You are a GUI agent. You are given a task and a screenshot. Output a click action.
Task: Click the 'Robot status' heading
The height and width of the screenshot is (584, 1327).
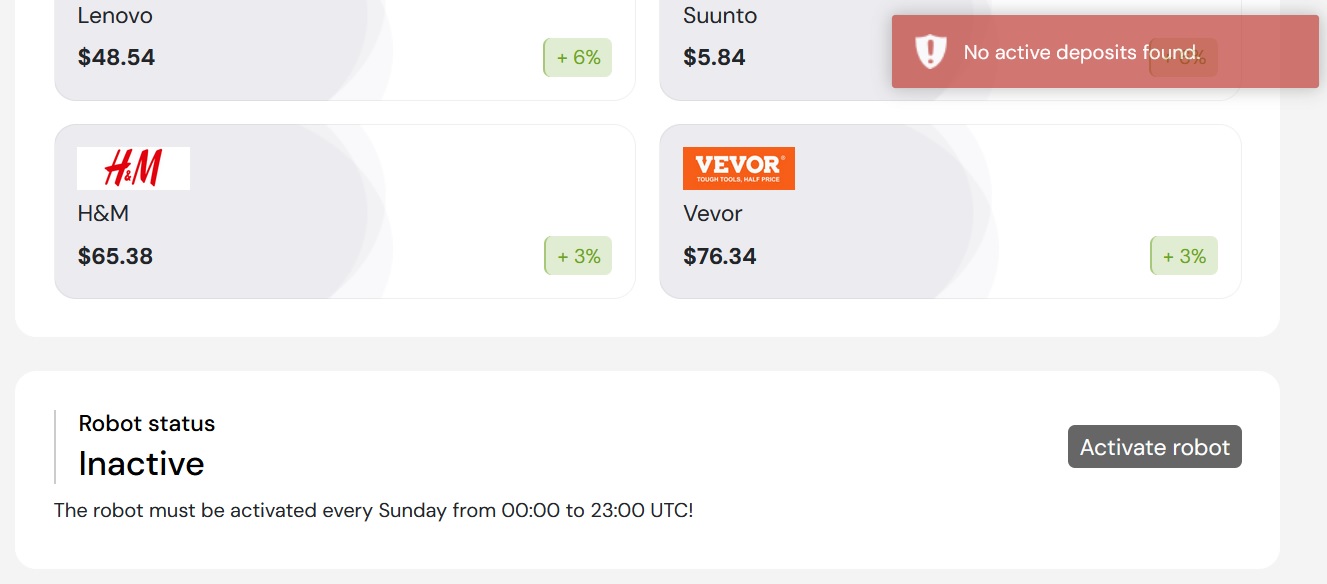click(147, 423)
